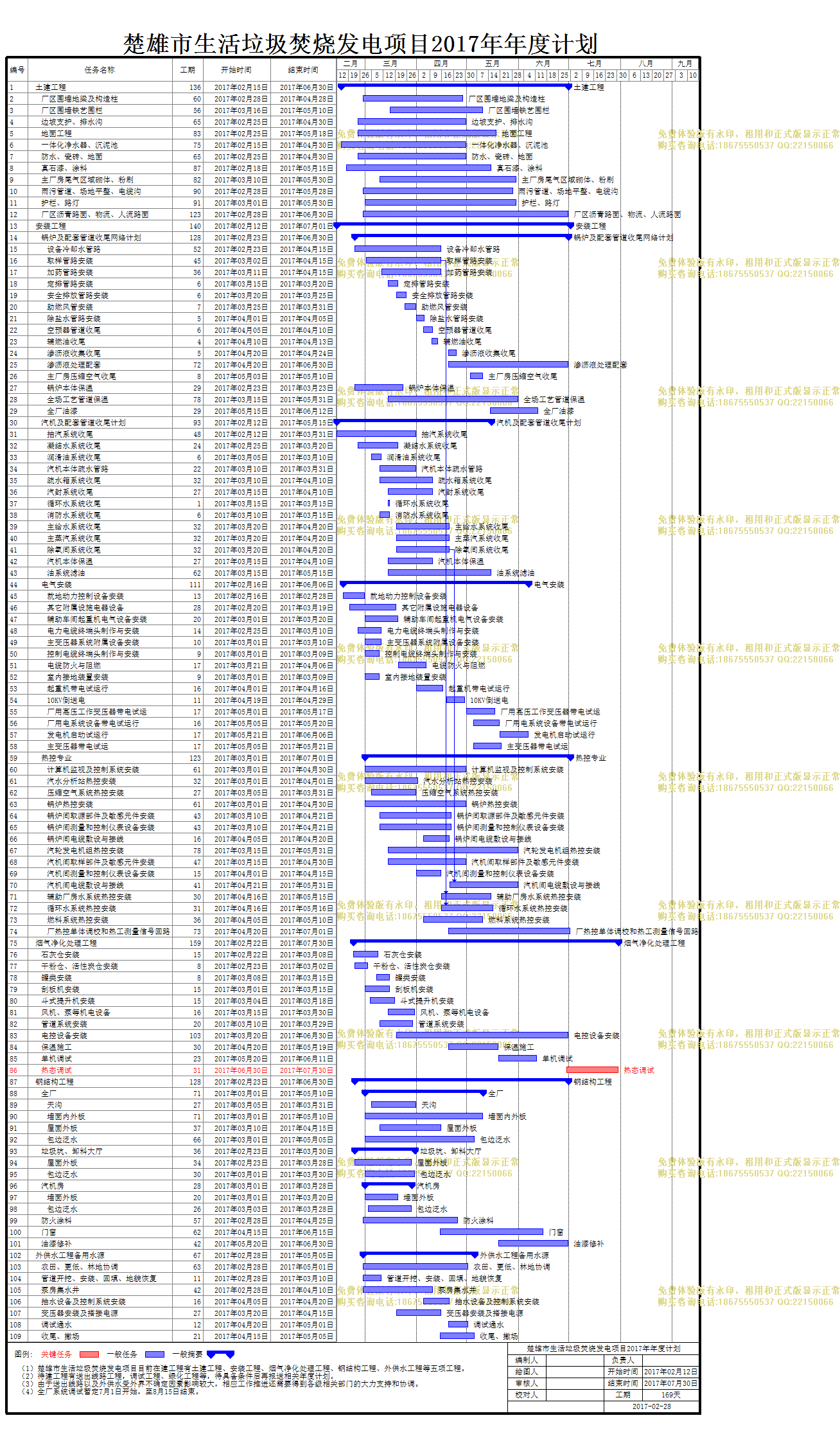The image size is (840, 1445).
Task: Click the 四月 month header in timeline
Action: (441, 64)
